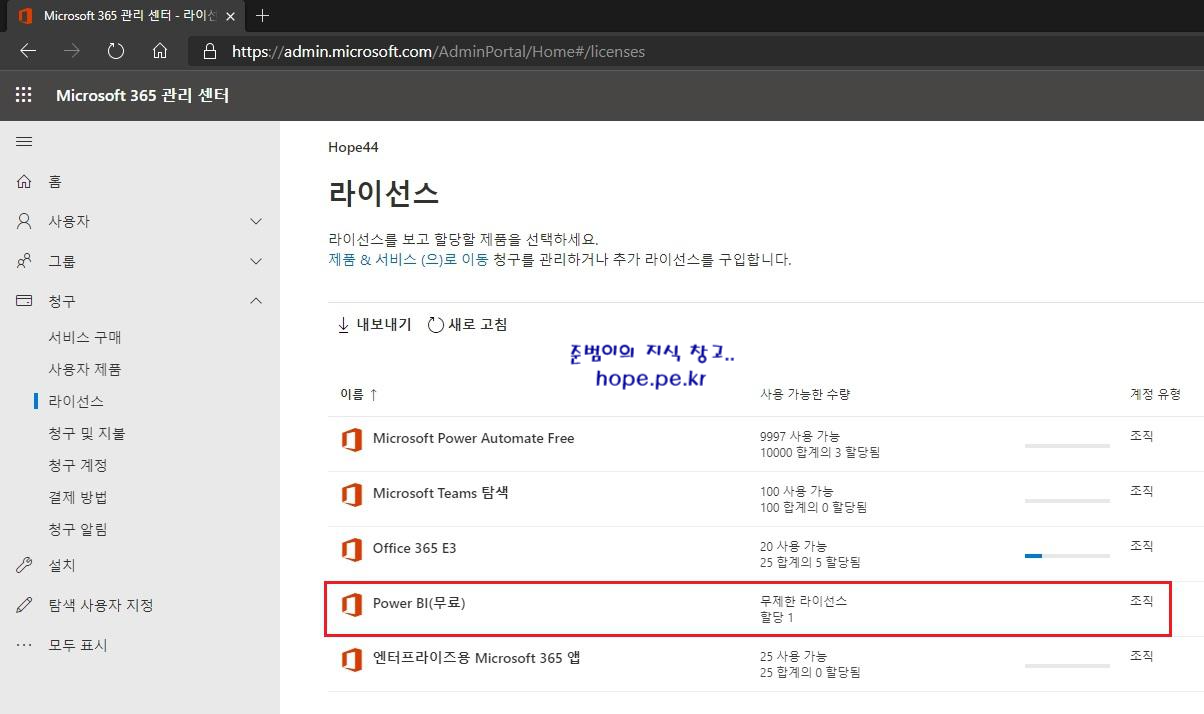Open Power BI(무료) license details
1204x714 pixels.
tap(419, 603)
